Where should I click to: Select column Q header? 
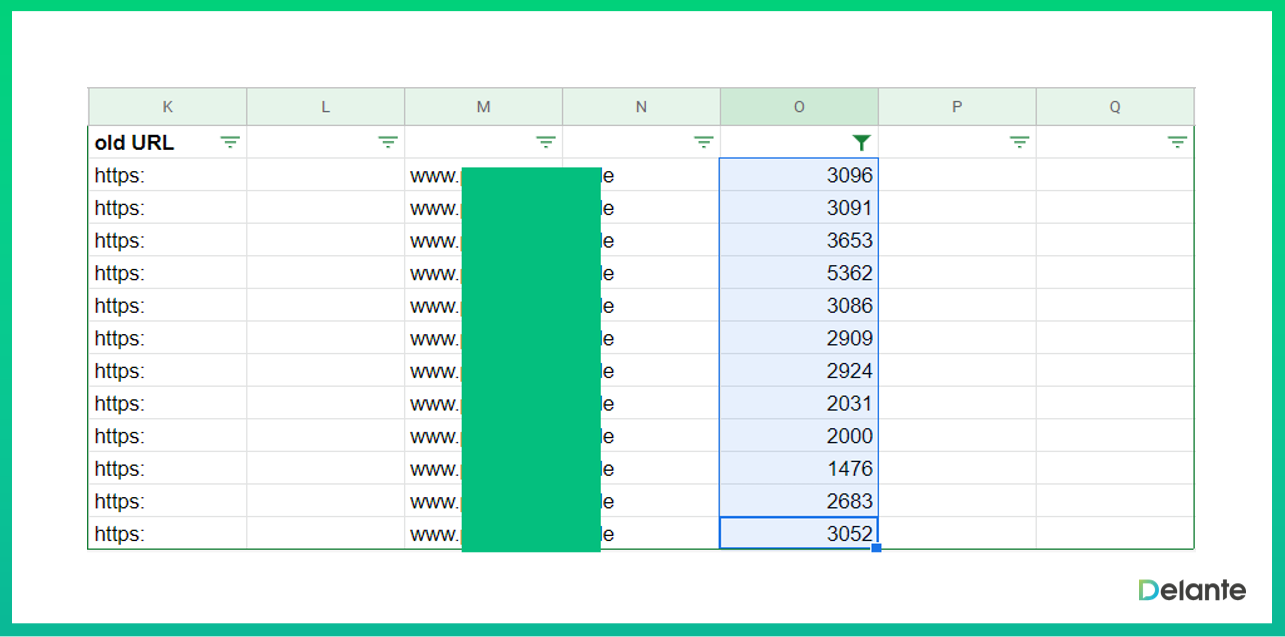[1115, 107]
